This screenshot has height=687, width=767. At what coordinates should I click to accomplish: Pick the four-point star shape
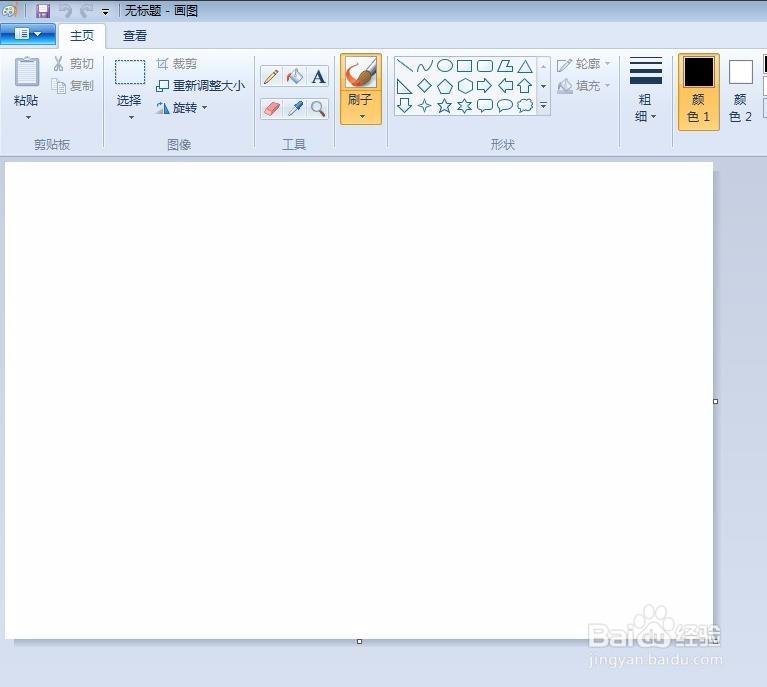point(424,105)
